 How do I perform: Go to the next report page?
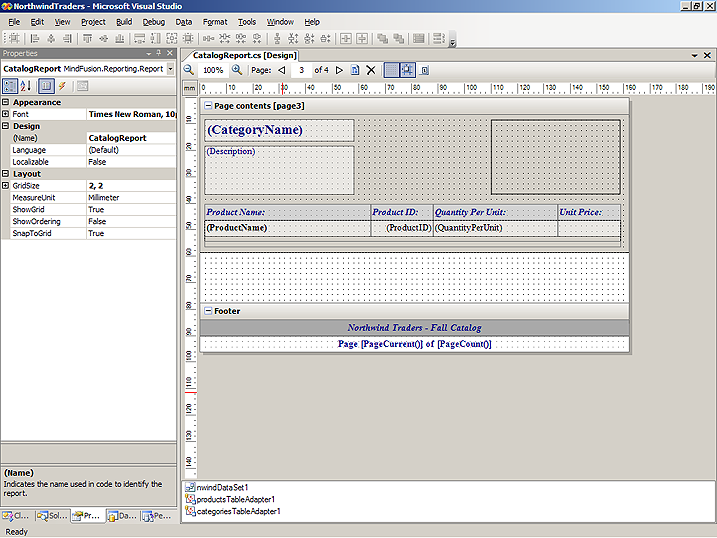tap(339, 70)
